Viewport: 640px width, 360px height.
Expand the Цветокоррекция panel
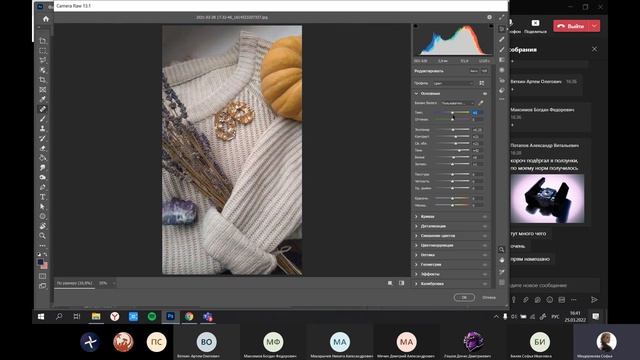pyautogui.click(x=416, y=245)
